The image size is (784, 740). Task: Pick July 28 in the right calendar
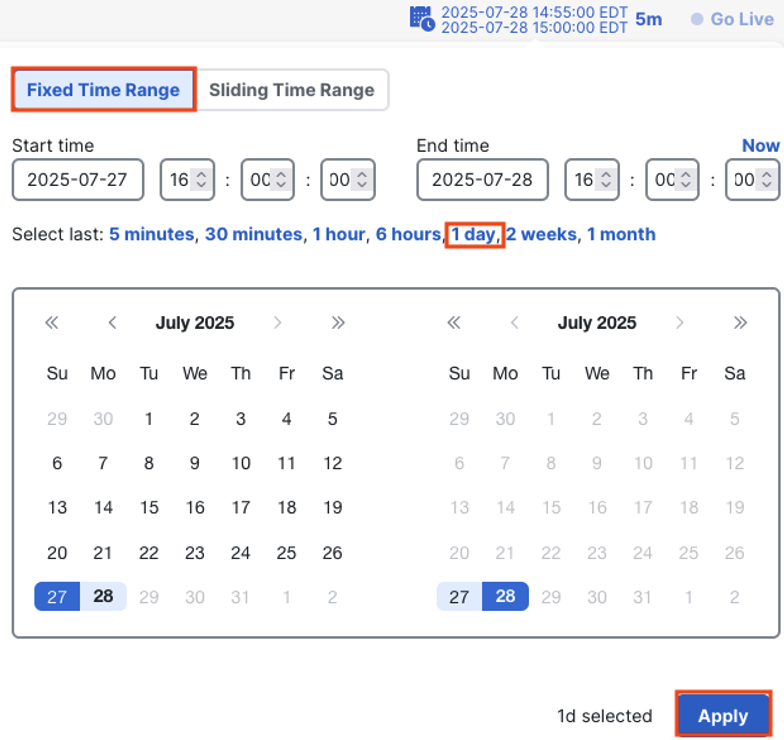point(505,596)
